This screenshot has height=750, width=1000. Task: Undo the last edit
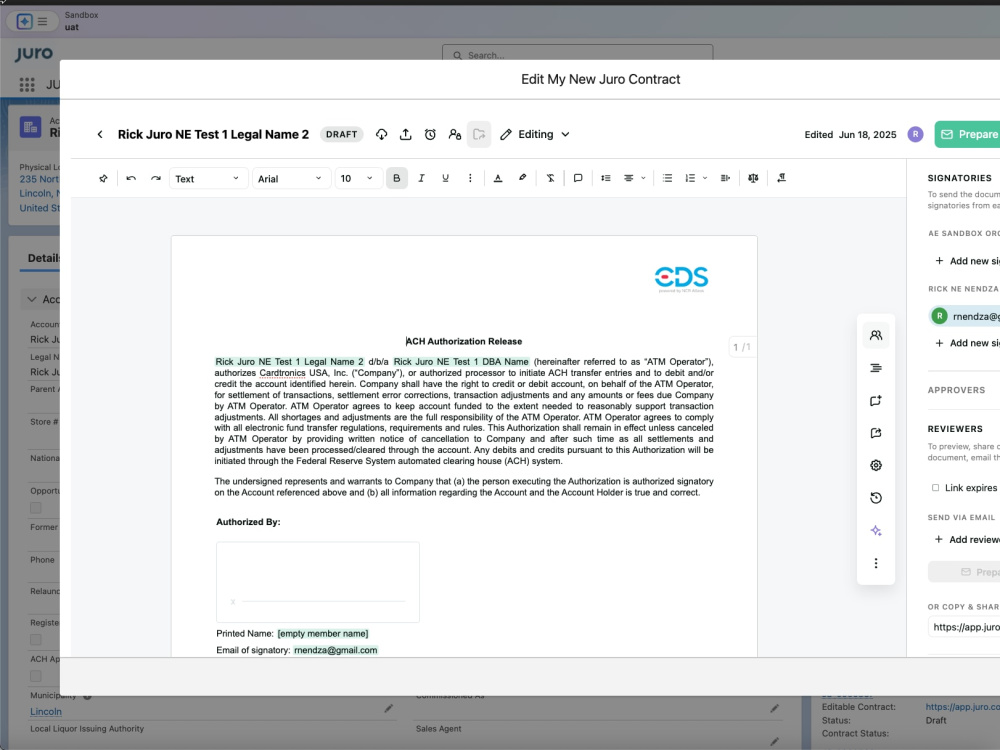click(131, 179)
